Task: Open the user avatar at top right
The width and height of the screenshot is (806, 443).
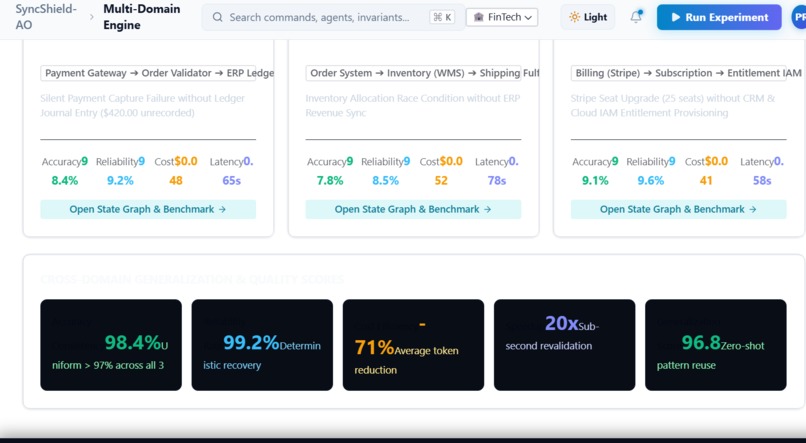Action: [799, 17]
